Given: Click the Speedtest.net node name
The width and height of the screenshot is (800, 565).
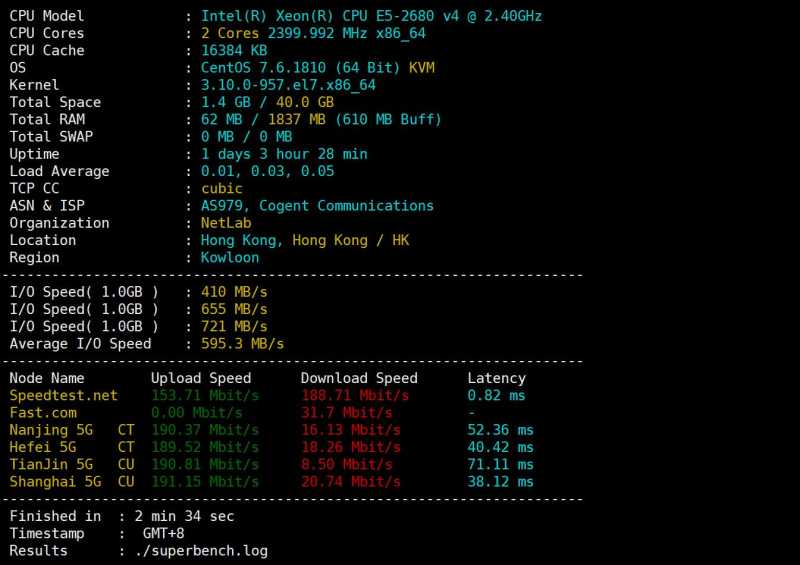Looking at the screenshot, I should (x=63, y=395).
